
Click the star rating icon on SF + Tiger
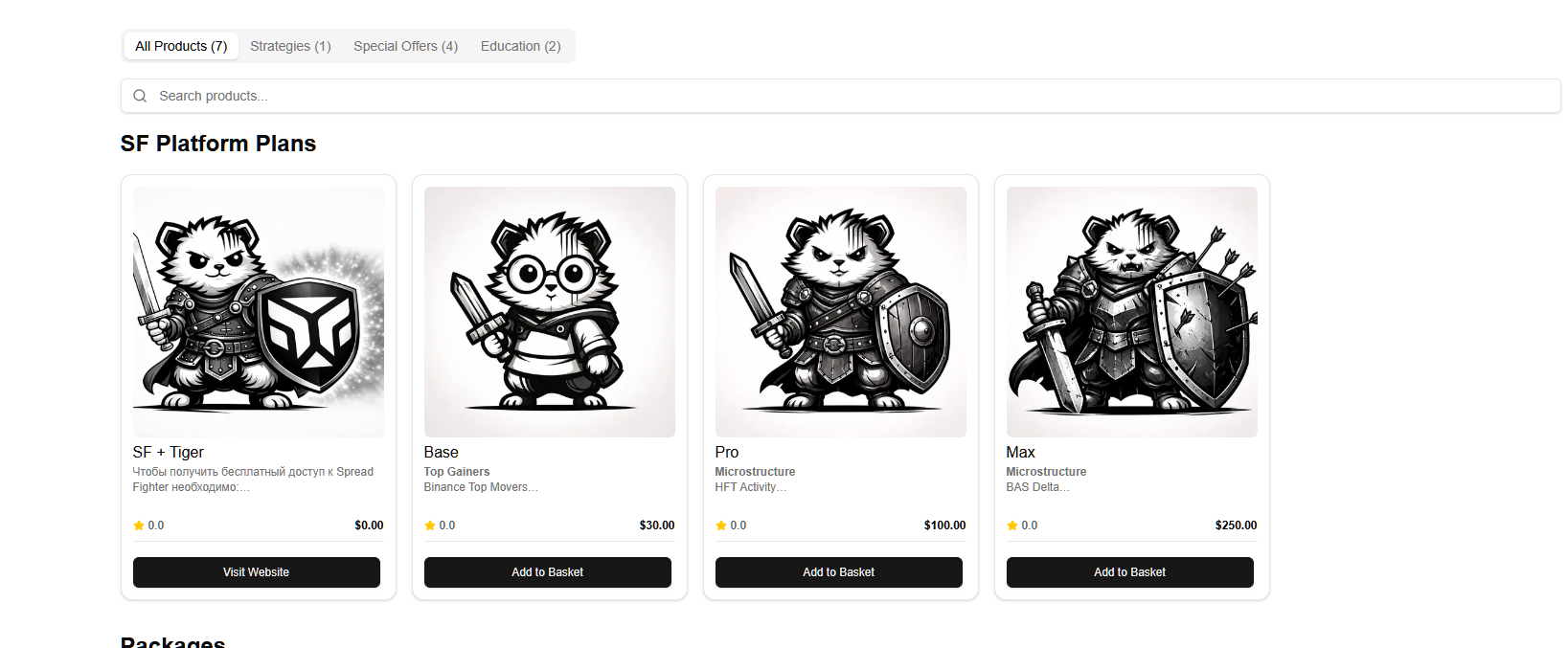click(x=139, y=525)
